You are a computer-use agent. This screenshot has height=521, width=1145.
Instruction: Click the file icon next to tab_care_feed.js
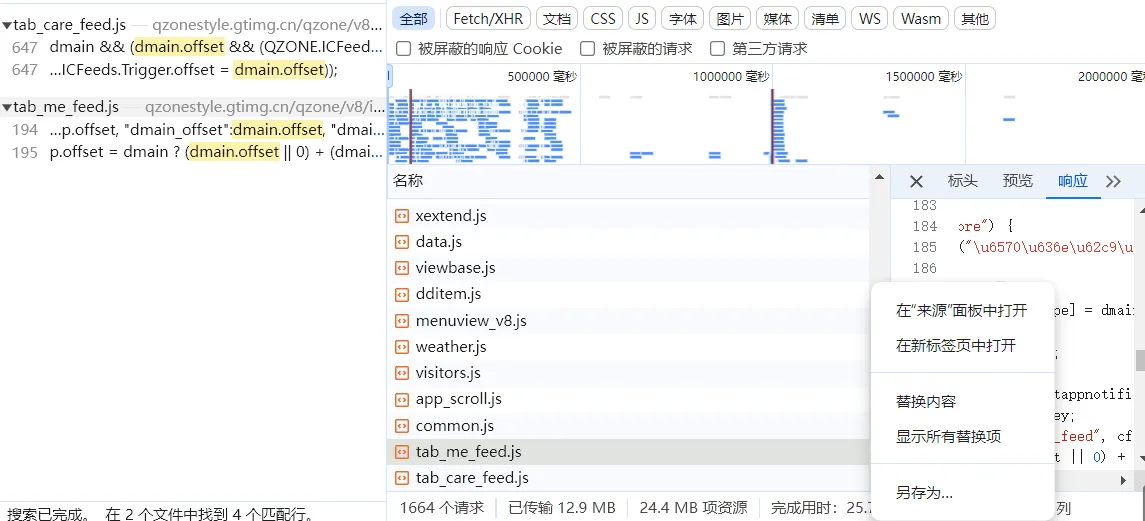click(401, 478)
